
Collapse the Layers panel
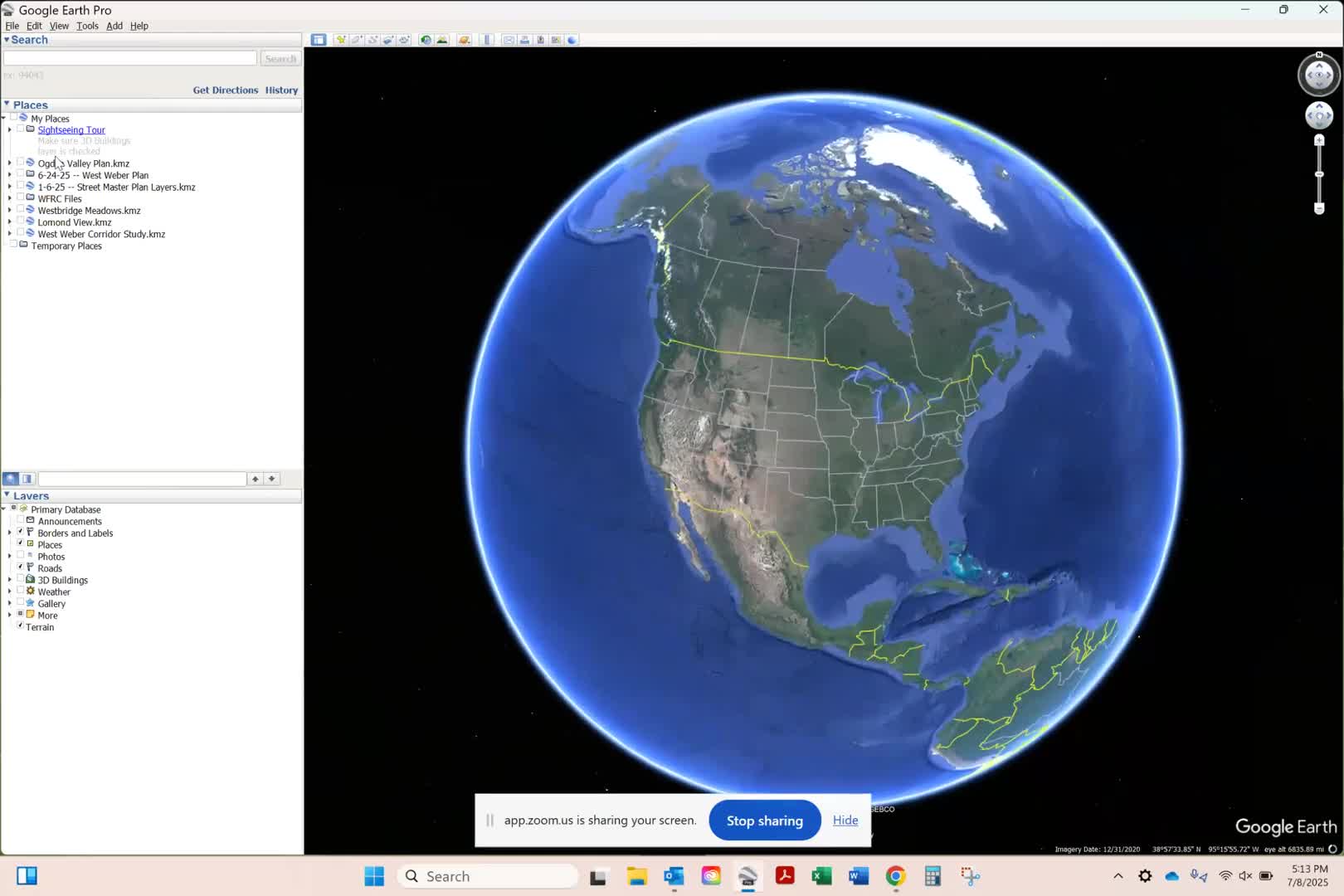pyautogui.click(x=7, y=494)
